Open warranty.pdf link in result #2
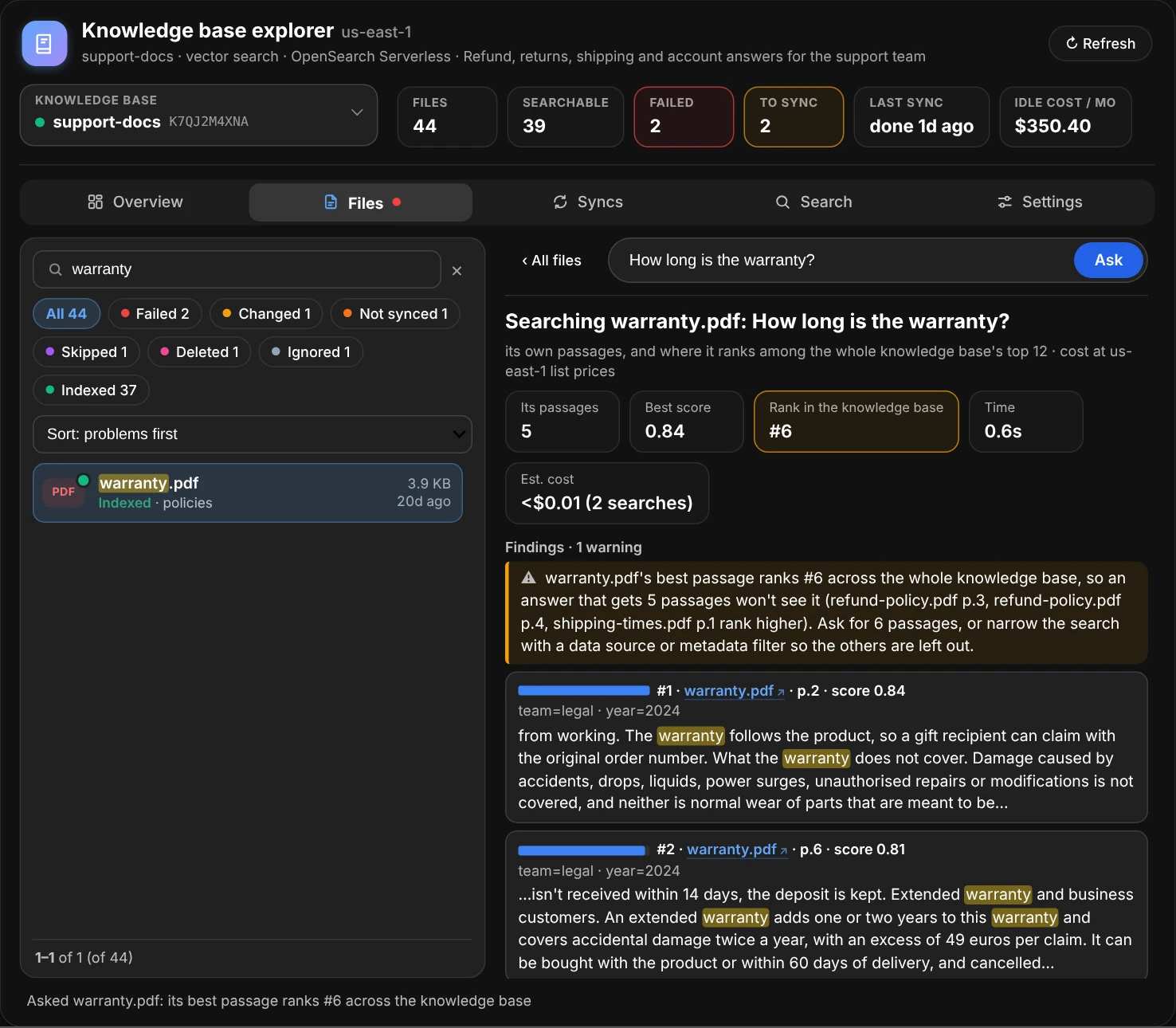The height and width of the screenshot is (1028, 1176). point(737,849)
